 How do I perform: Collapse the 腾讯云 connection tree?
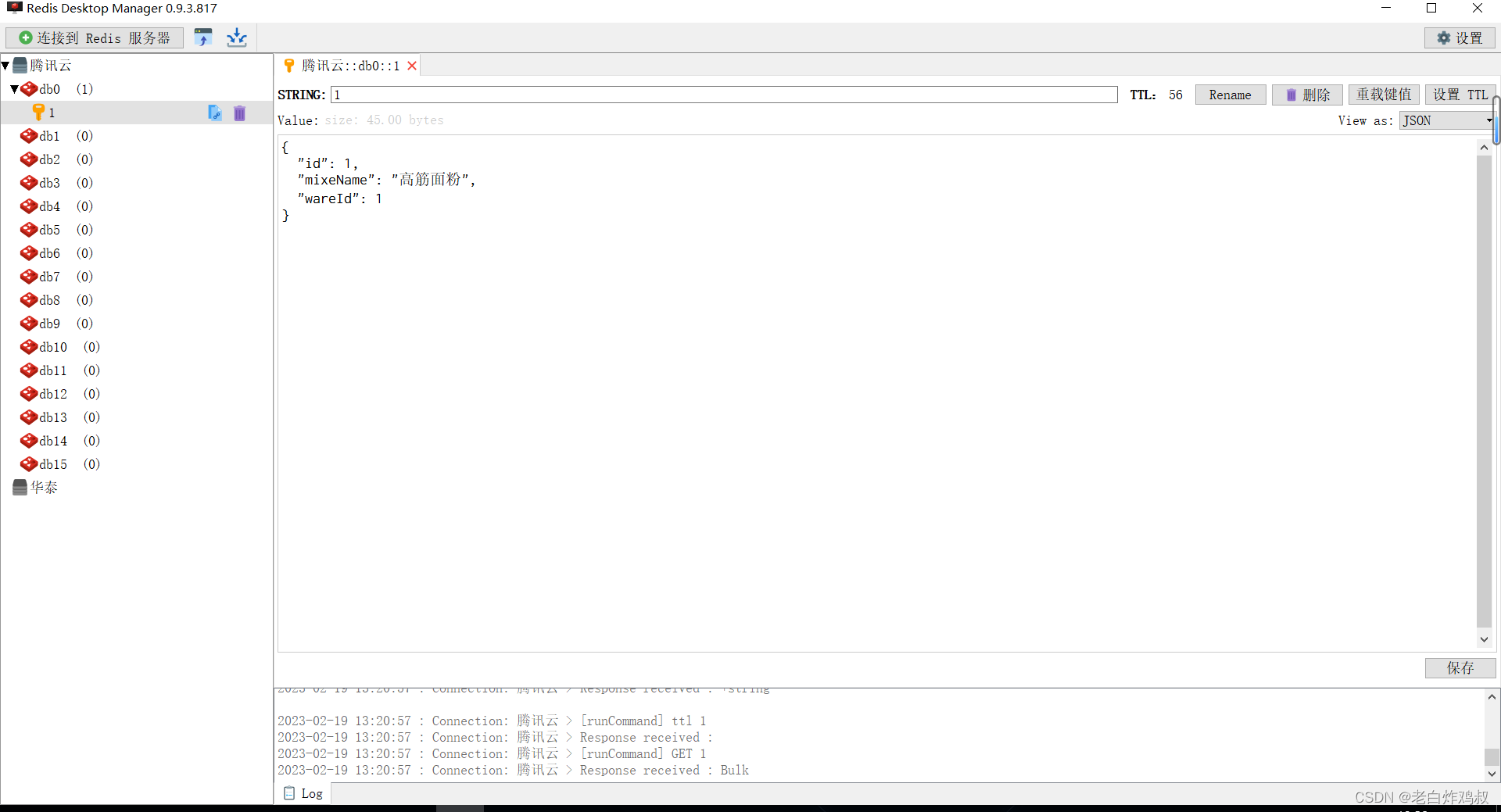(x=5, y=66)
